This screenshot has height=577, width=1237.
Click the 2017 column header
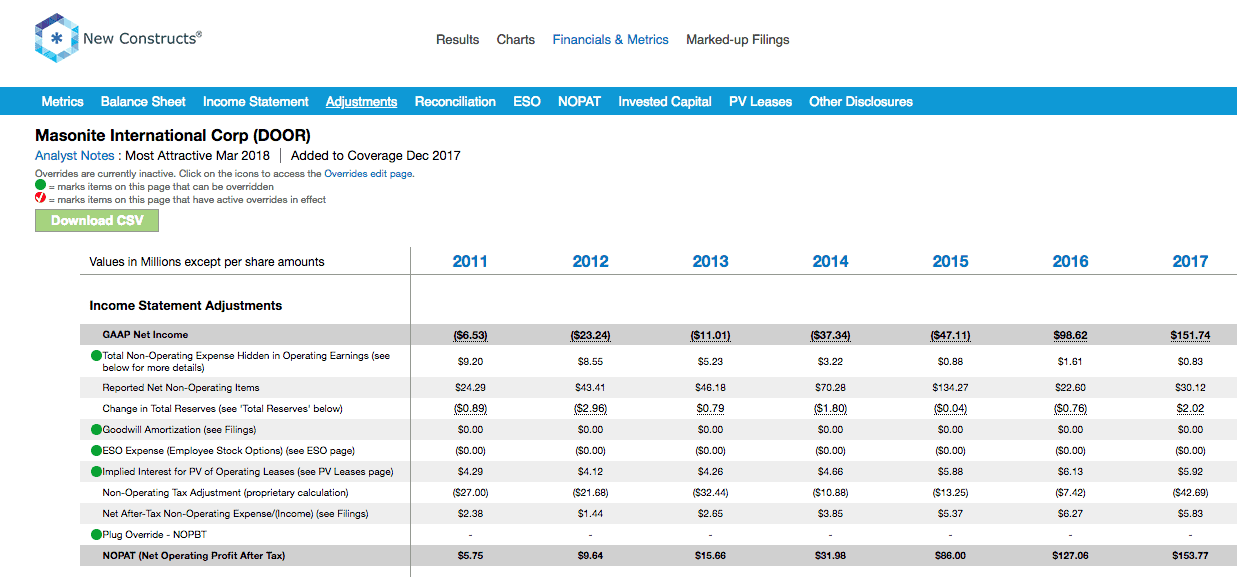pyautogui.click(x=1190, y=261)
